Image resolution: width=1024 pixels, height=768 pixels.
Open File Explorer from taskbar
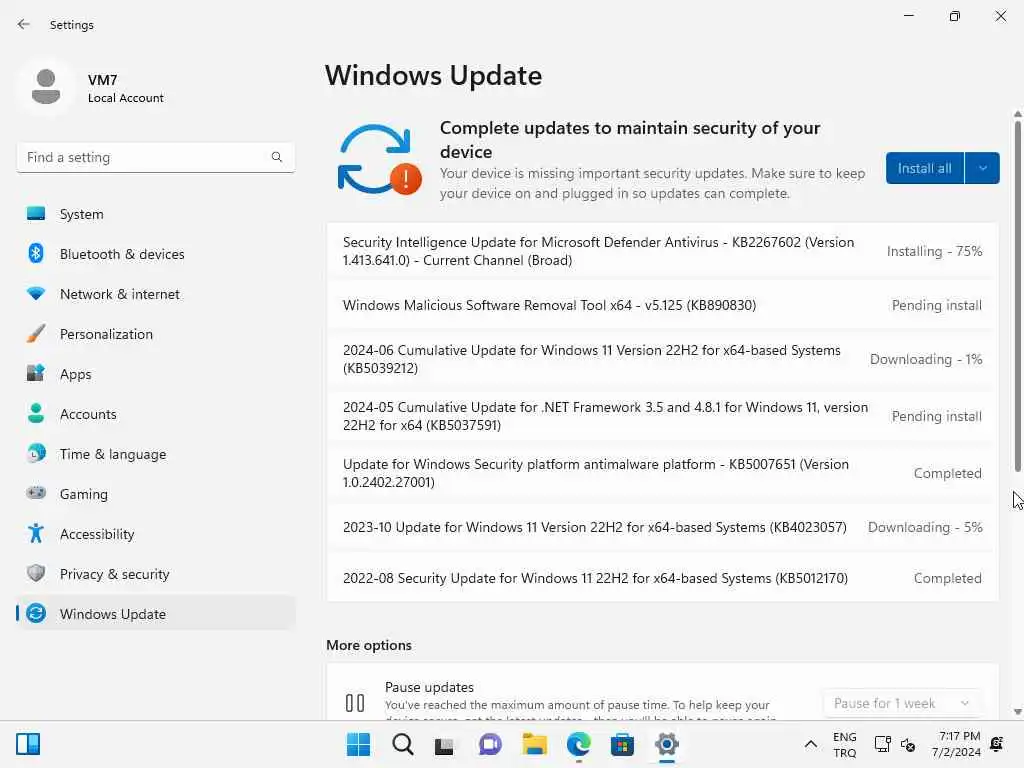point(534,744)
